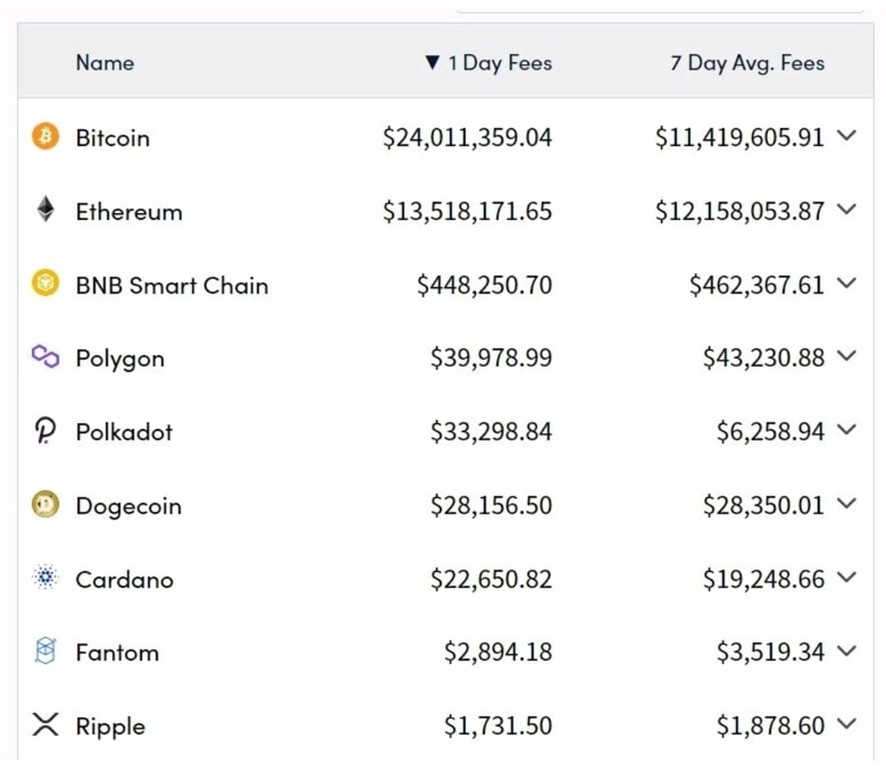886x777 pixels.
Task: Click the BNB Smart Chain icon
Action: point(45,284)
